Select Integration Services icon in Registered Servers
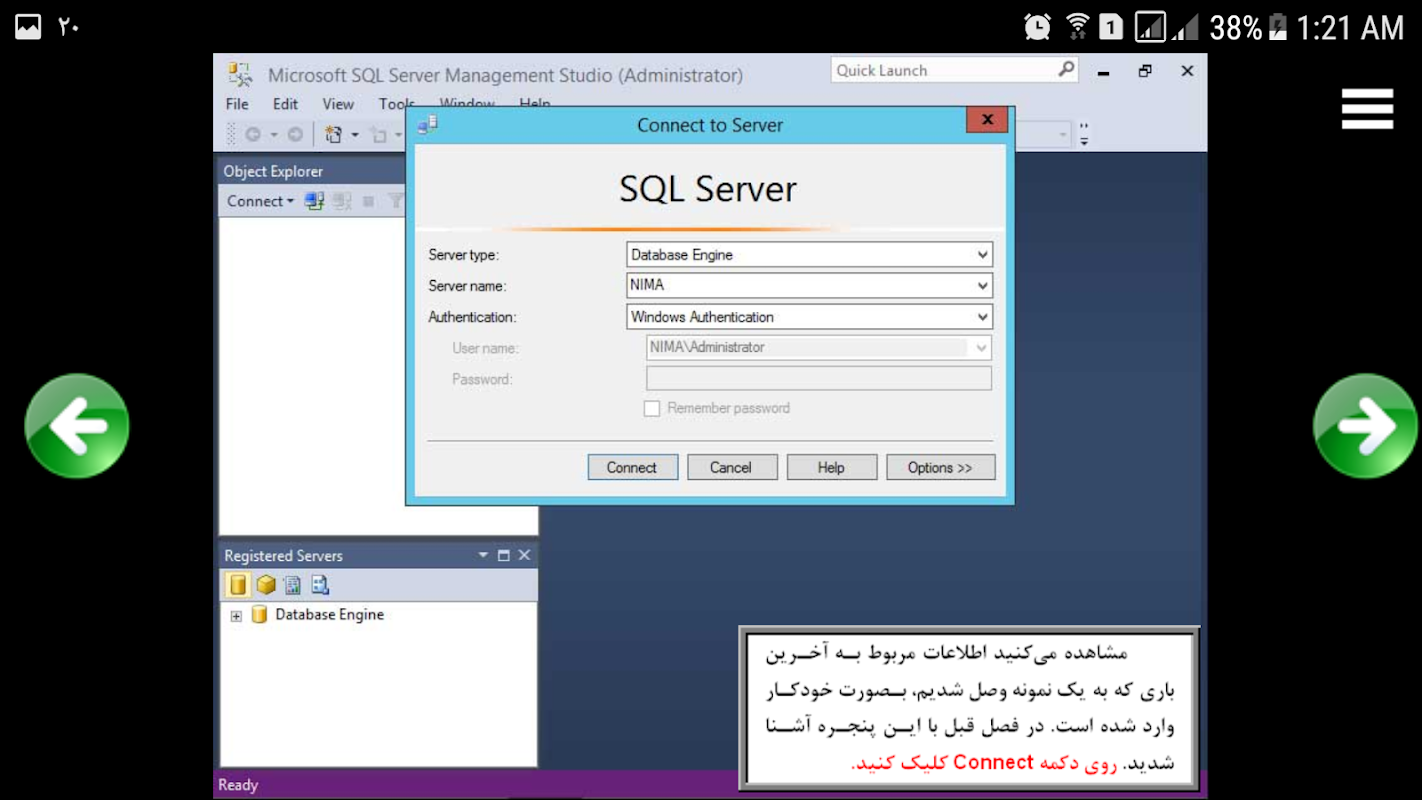Screen dimensions: 1422x800 pos(319,585)
